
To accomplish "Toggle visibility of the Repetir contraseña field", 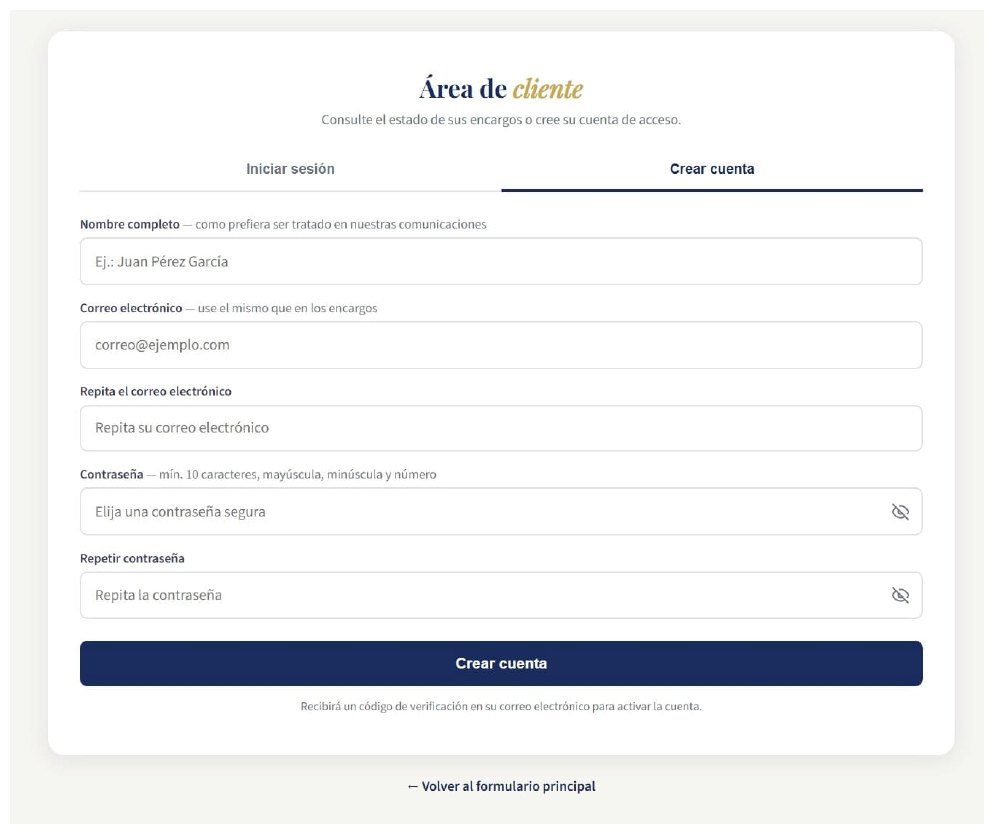I will pyautogui.click(x=900, y=595).
